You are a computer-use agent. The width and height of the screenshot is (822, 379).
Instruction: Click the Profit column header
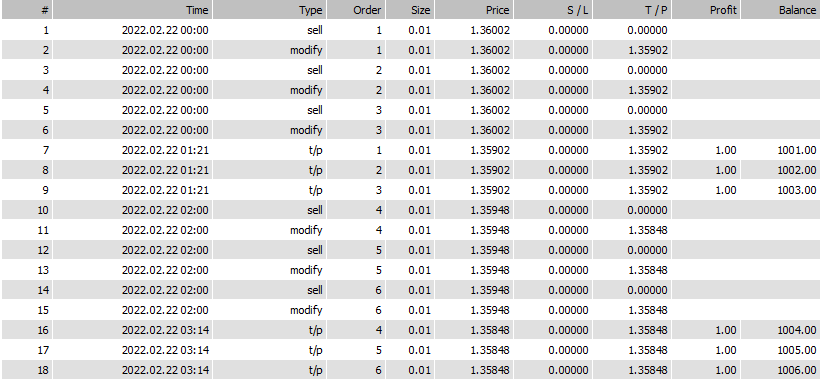pos(706,9)
